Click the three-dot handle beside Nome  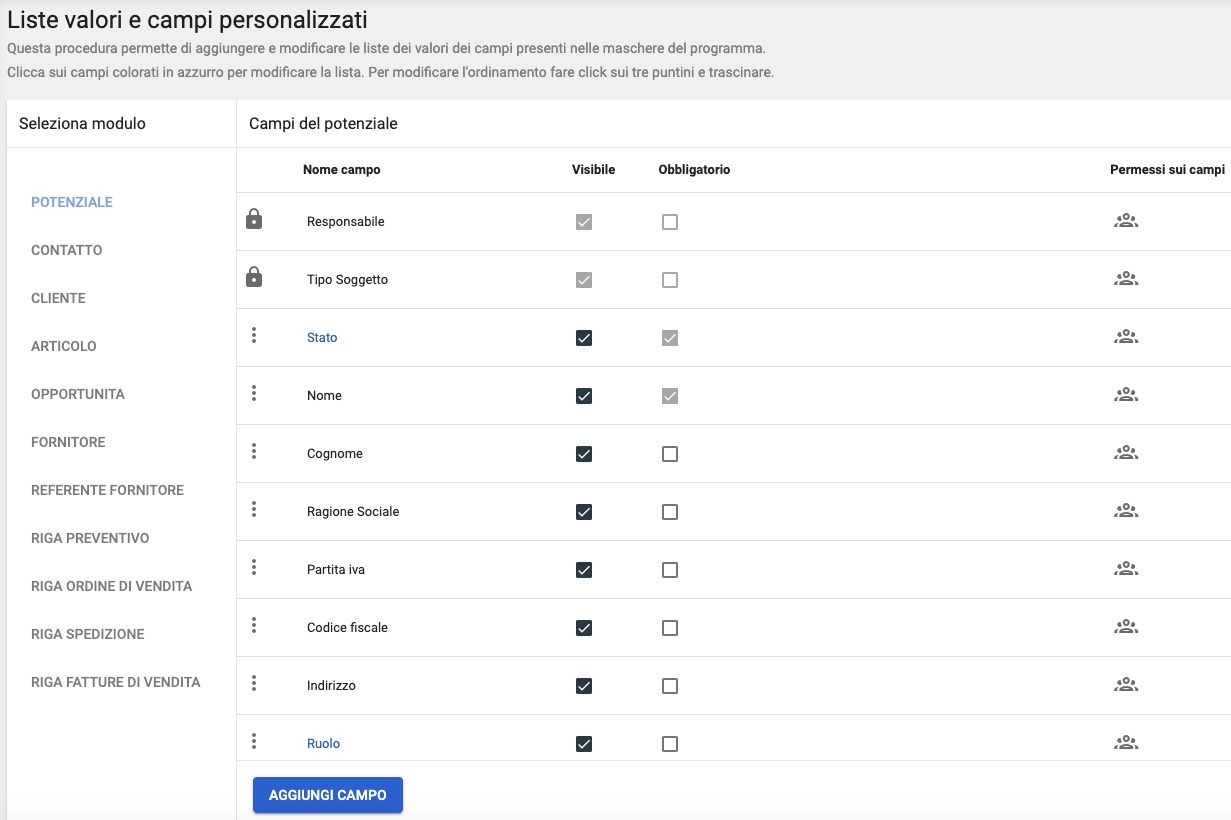(254, 394)
